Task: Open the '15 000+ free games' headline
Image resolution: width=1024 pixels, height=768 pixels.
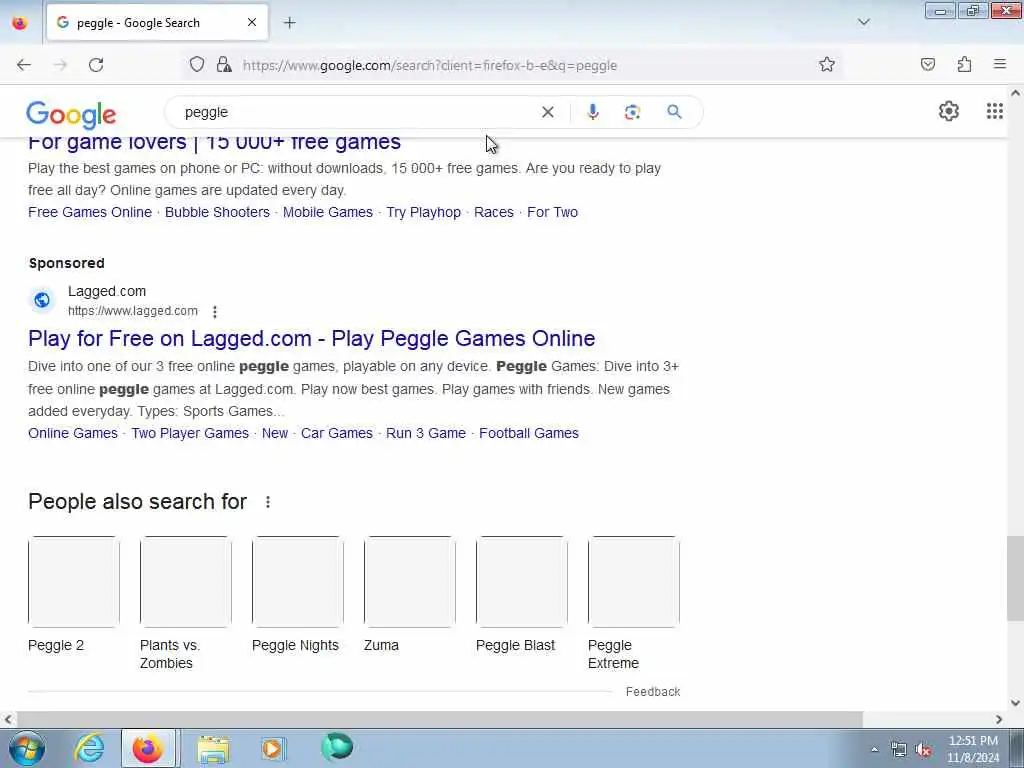Action: [214, 142]
